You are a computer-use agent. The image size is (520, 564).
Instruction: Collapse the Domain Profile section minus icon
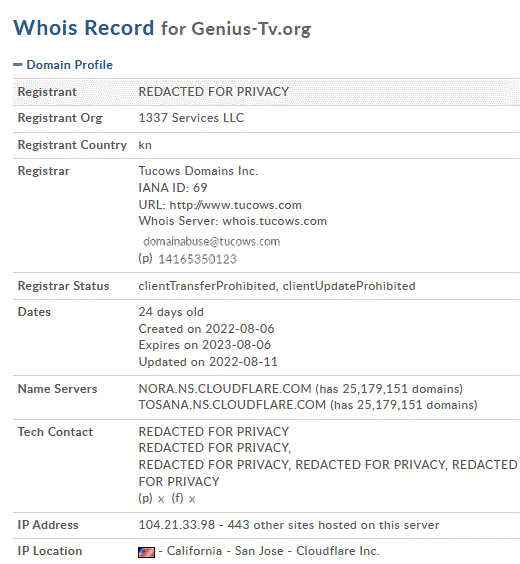(x=18, y=65)
